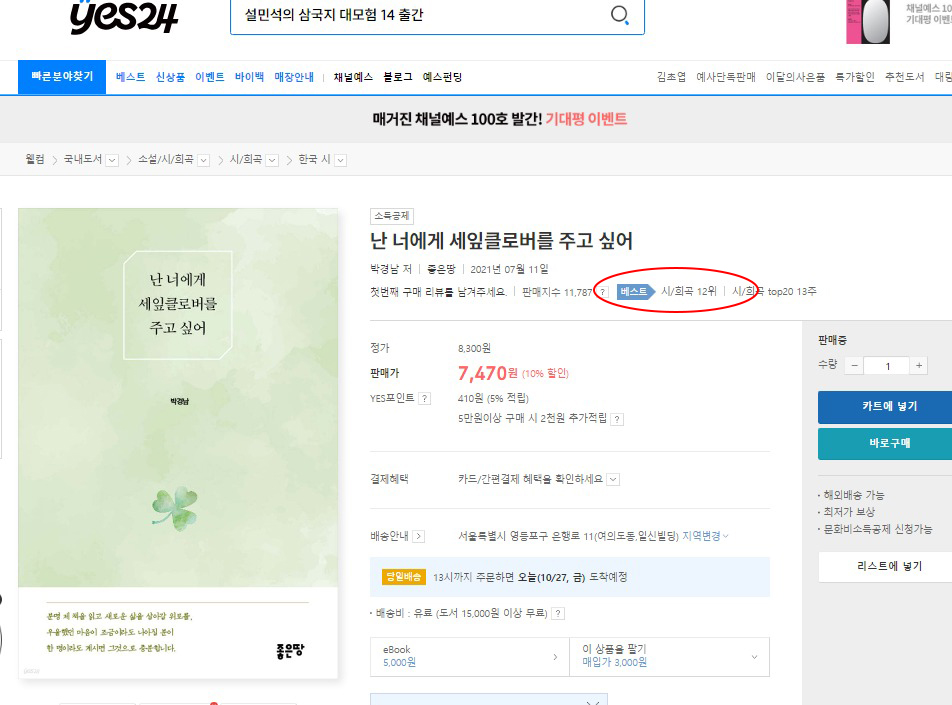
Task: Open the 예스펀딩 link
Action: point(443,77)
